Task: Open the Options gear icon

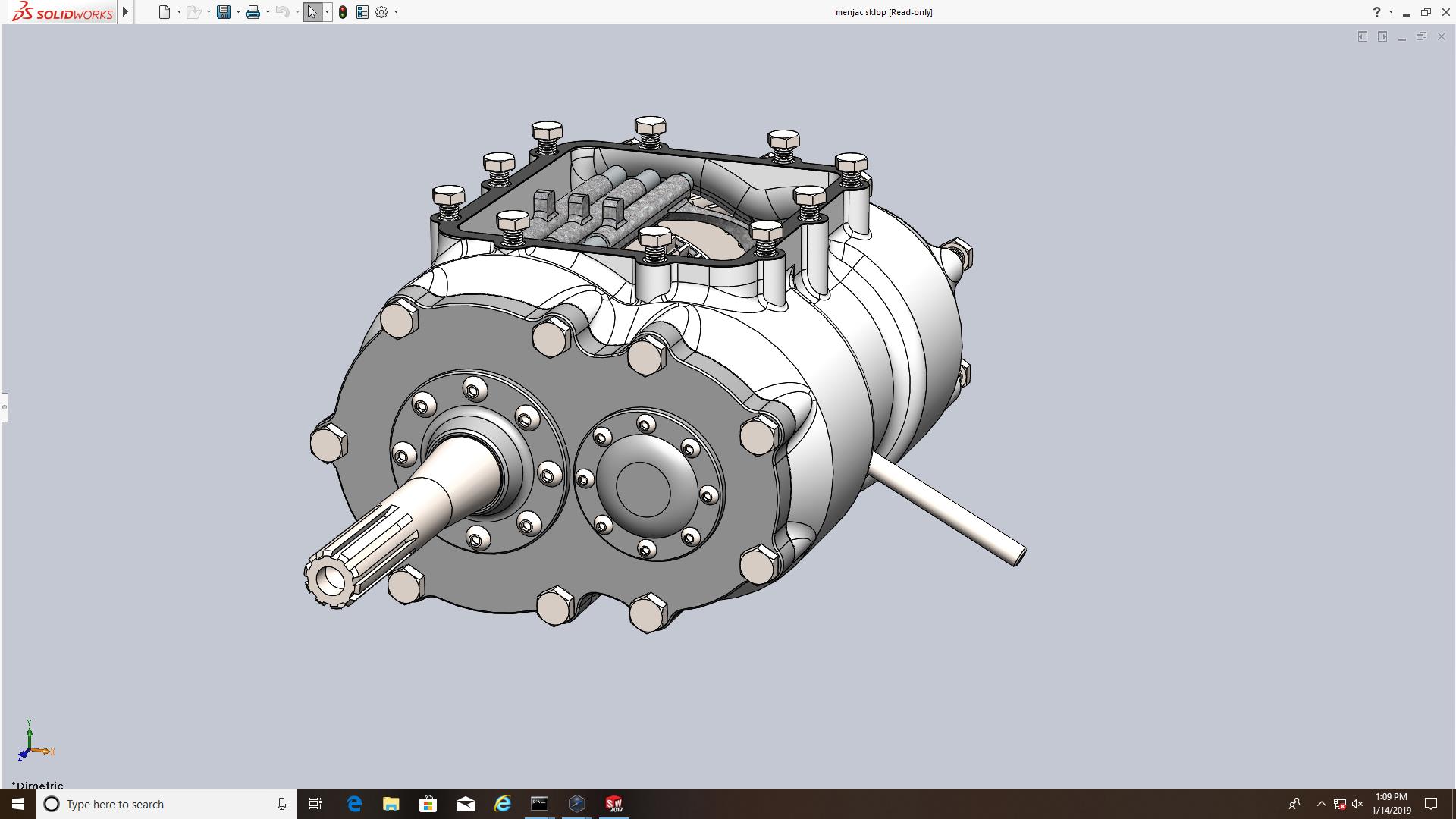Action: [x=381, y=12]
